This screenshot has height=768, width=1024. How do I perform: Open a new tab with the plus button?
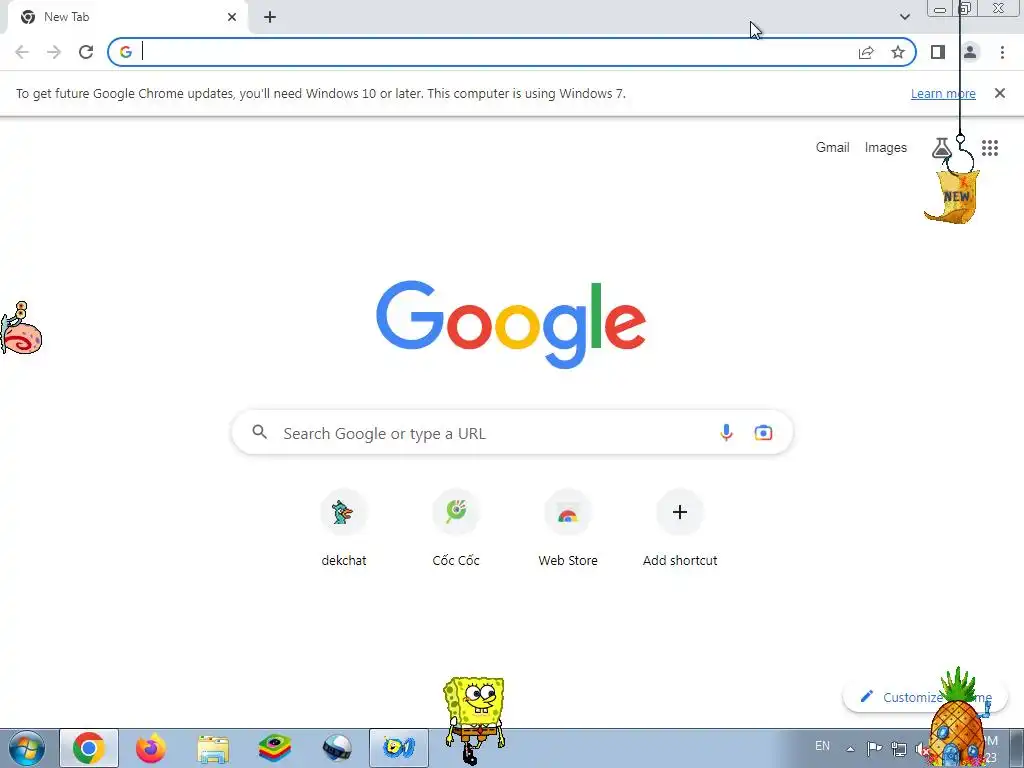point(270,17)
